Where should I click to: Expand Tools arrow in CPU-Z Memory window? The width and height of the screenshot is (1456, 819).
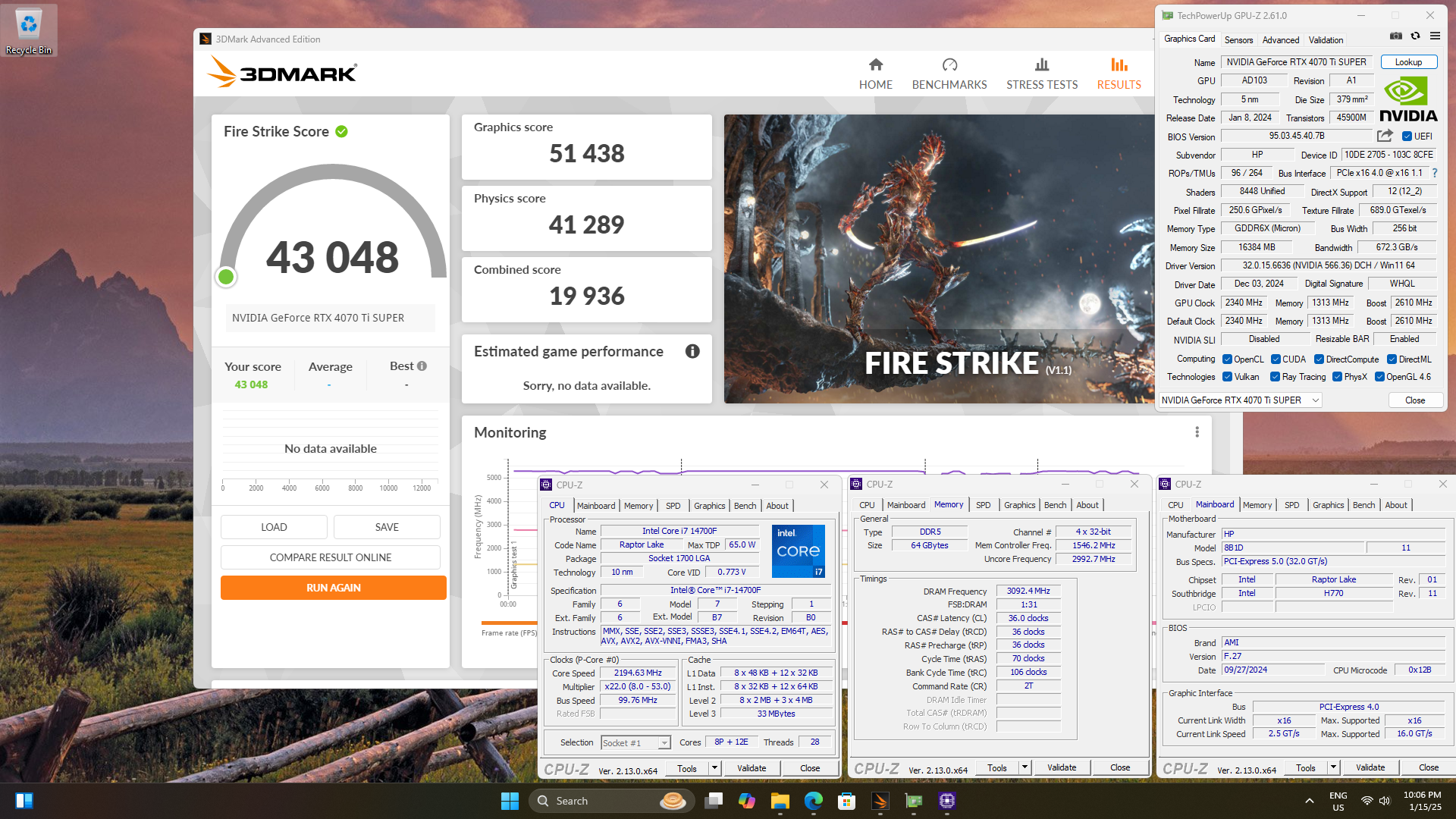coord(1024,767)
